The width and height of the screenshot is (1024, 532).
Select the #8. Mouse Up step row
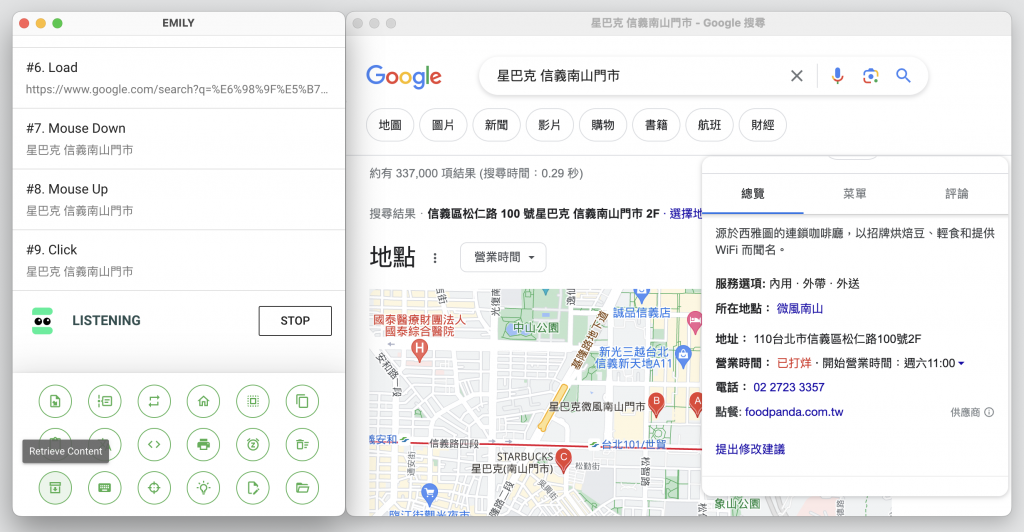[178, 200]
